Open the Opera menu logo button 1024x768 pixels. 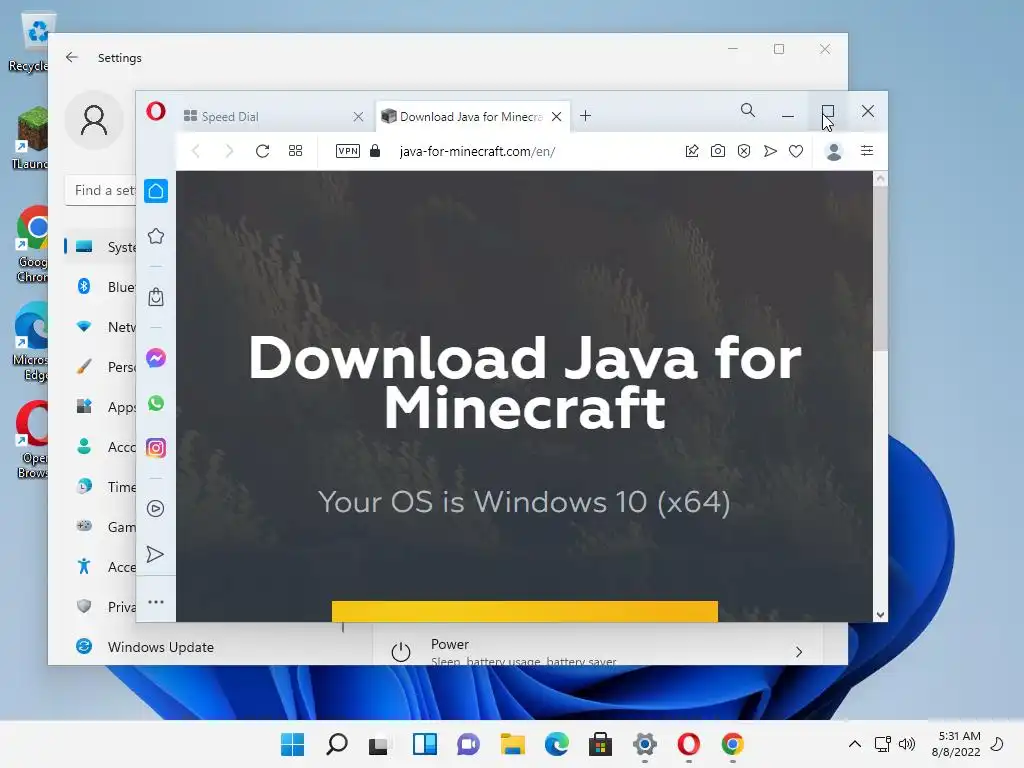(155, 112)
